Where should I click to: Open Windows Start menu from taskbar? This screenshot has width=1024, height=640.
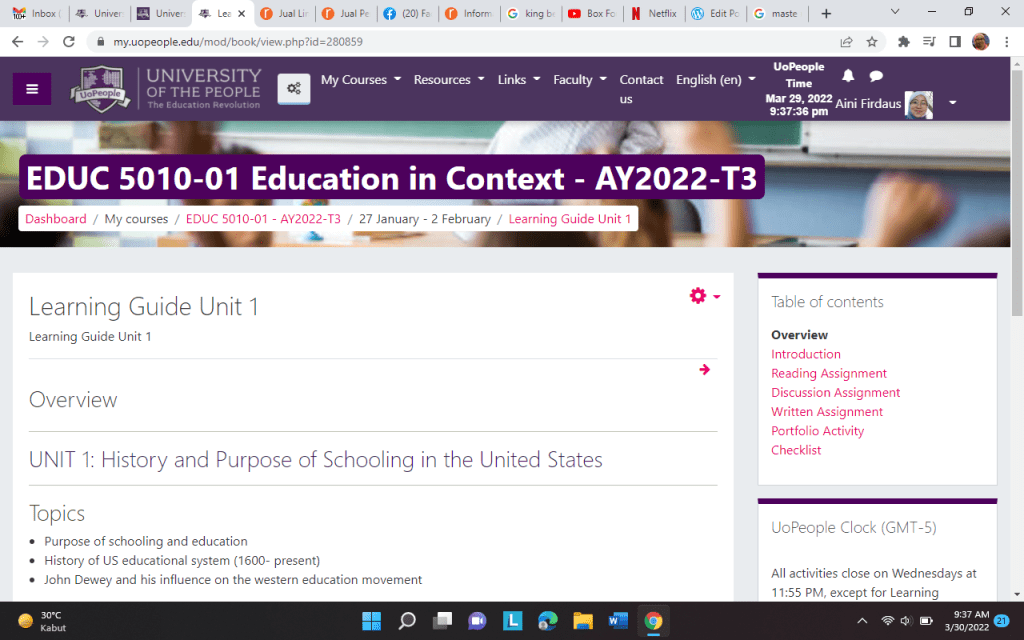click(x=370, y=620)
